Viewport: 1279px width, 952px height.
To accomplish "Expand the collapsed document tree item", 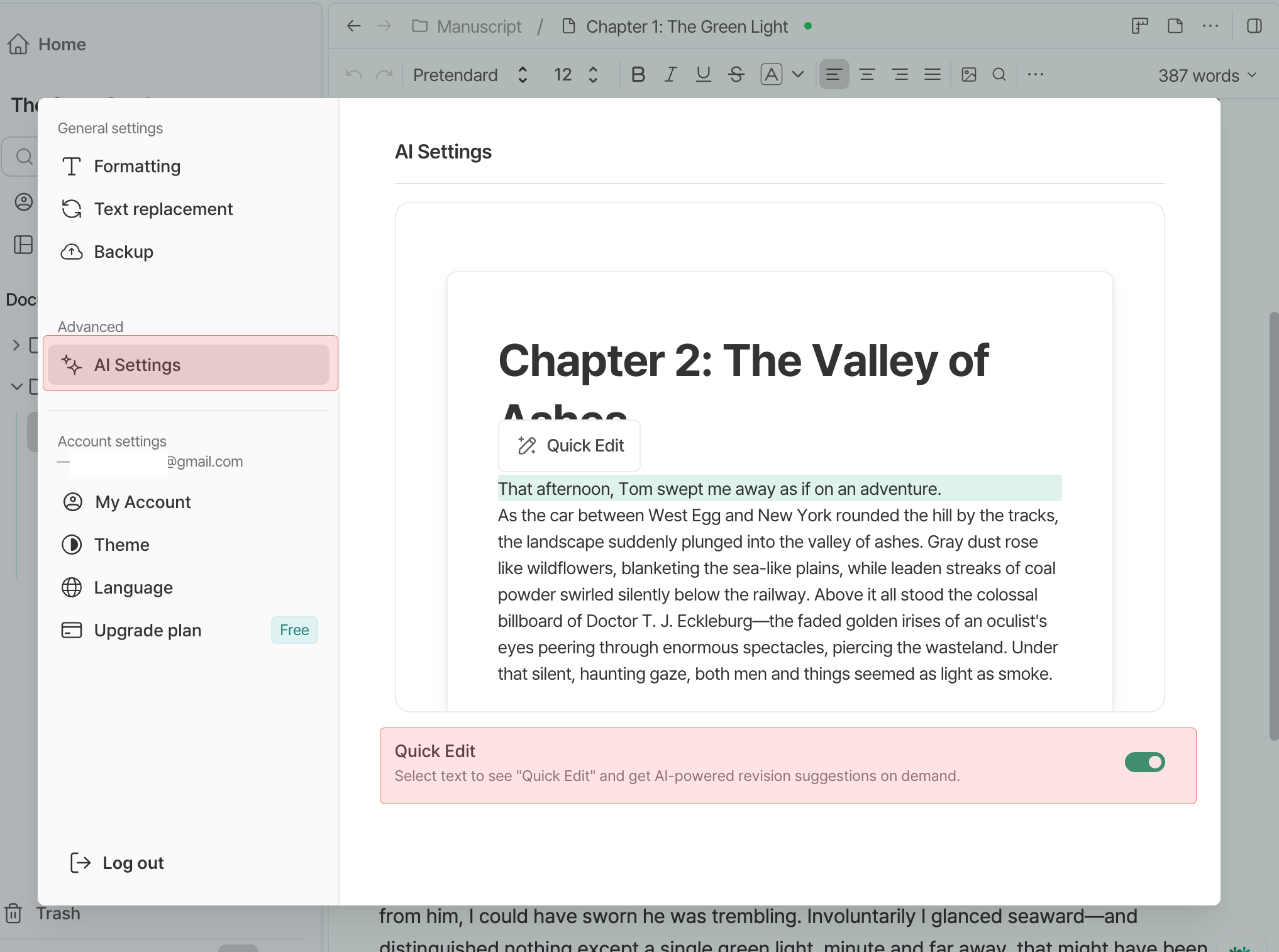I will tap(16, 345).
